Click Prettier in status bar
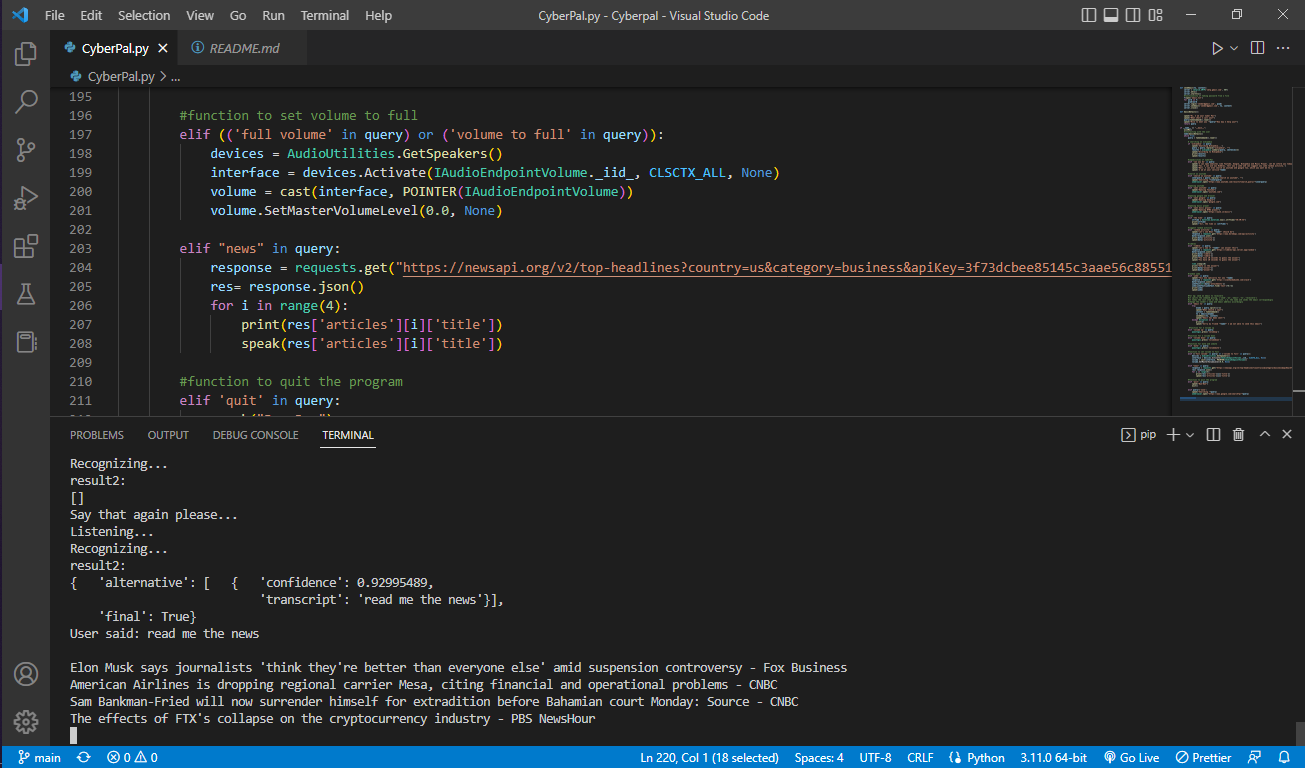This screenshot has height=768, width=1305. [1203, 758]
